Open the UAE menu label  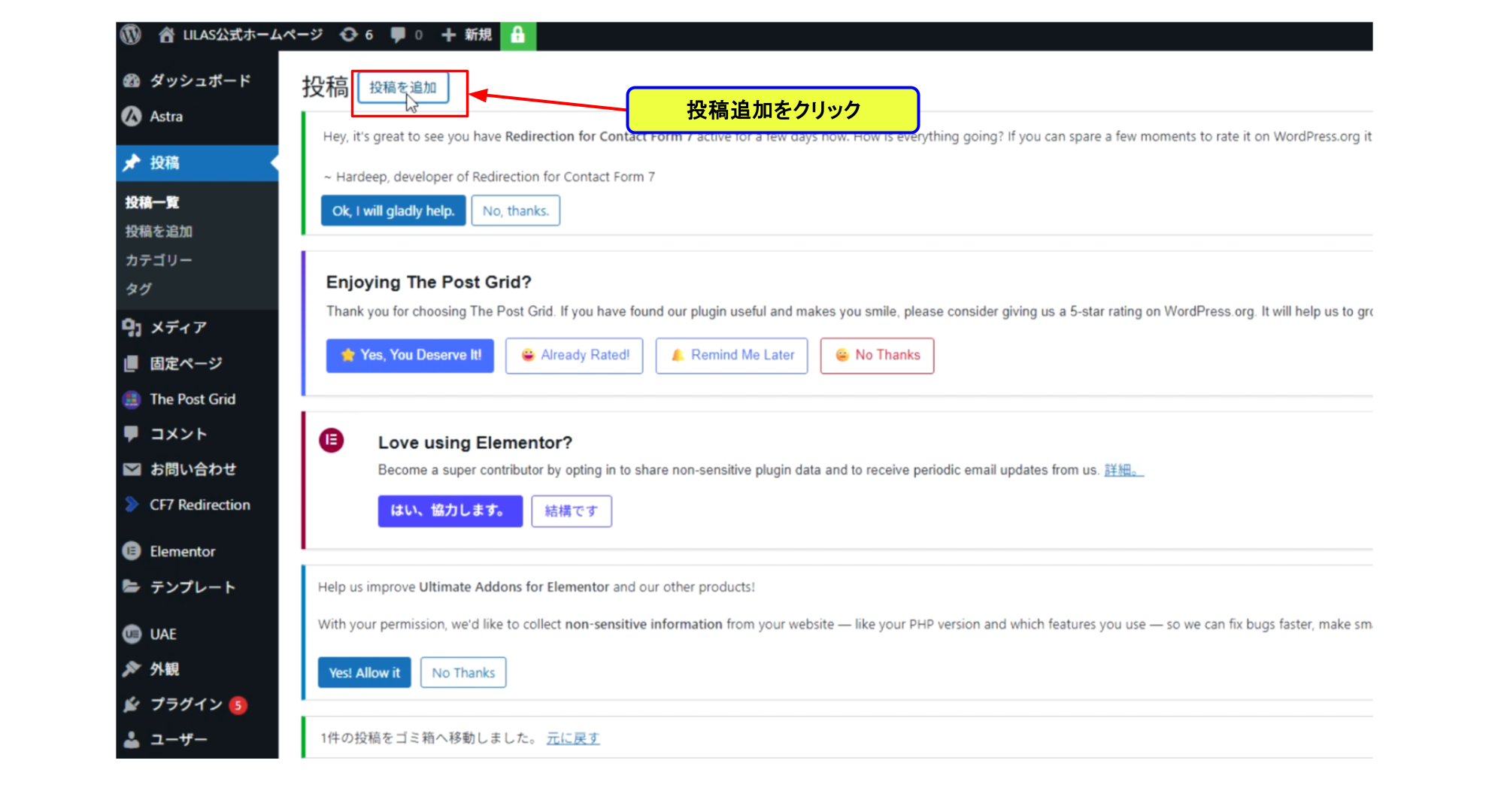[x=163, y=634]
